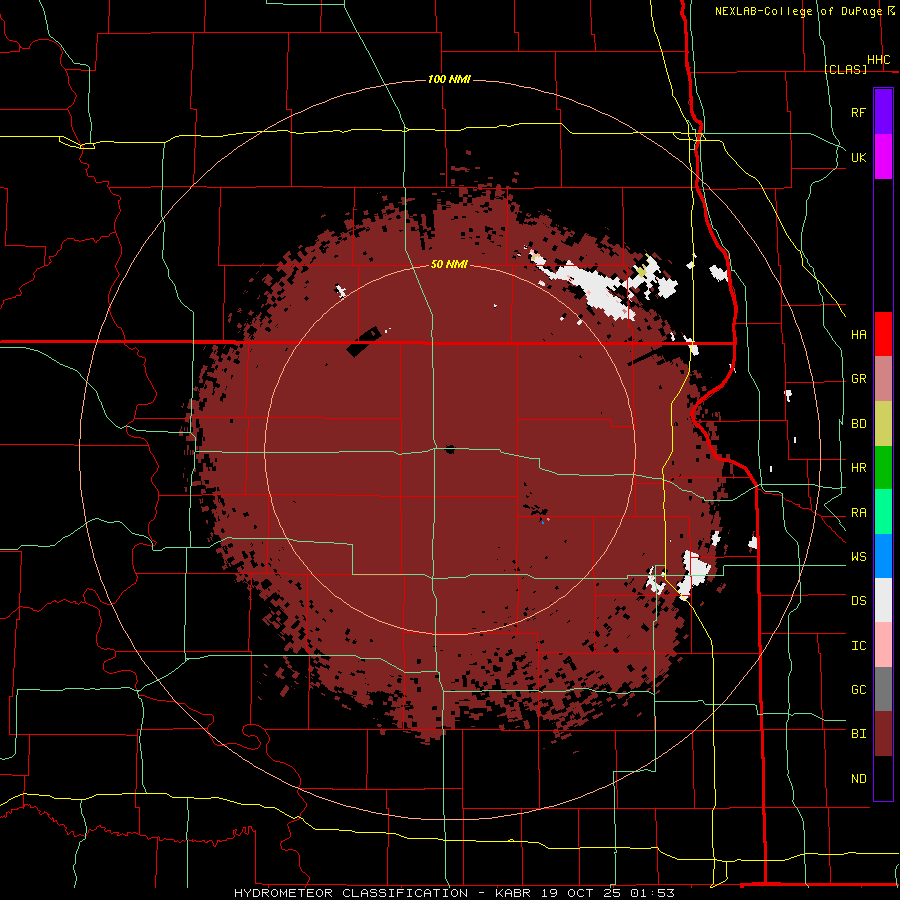Click the BD legend label

click(858, 424)
